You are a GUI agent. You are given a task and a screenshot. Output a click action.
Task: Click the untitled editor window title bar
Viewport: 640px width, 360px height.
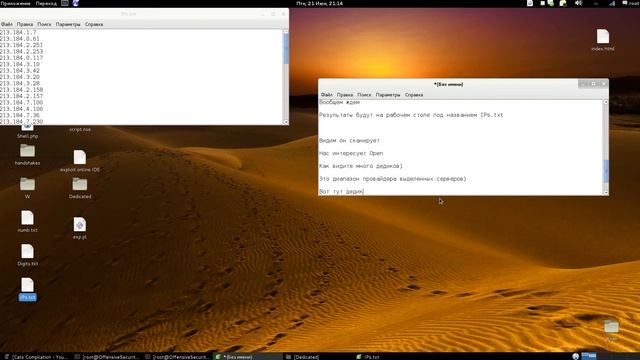tap(448, 84)
